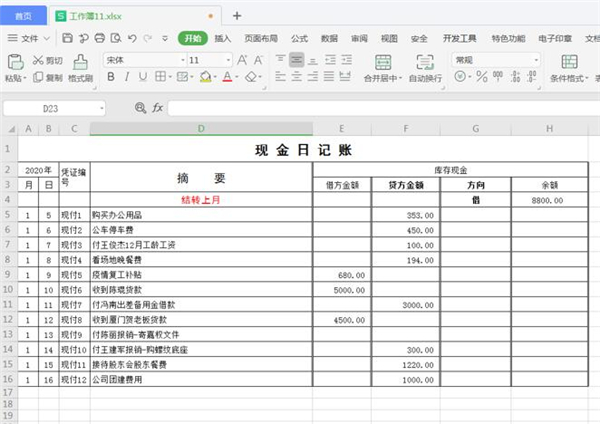Click the formula bar input field
Viewport: 600px width, 424px height.
380,107
